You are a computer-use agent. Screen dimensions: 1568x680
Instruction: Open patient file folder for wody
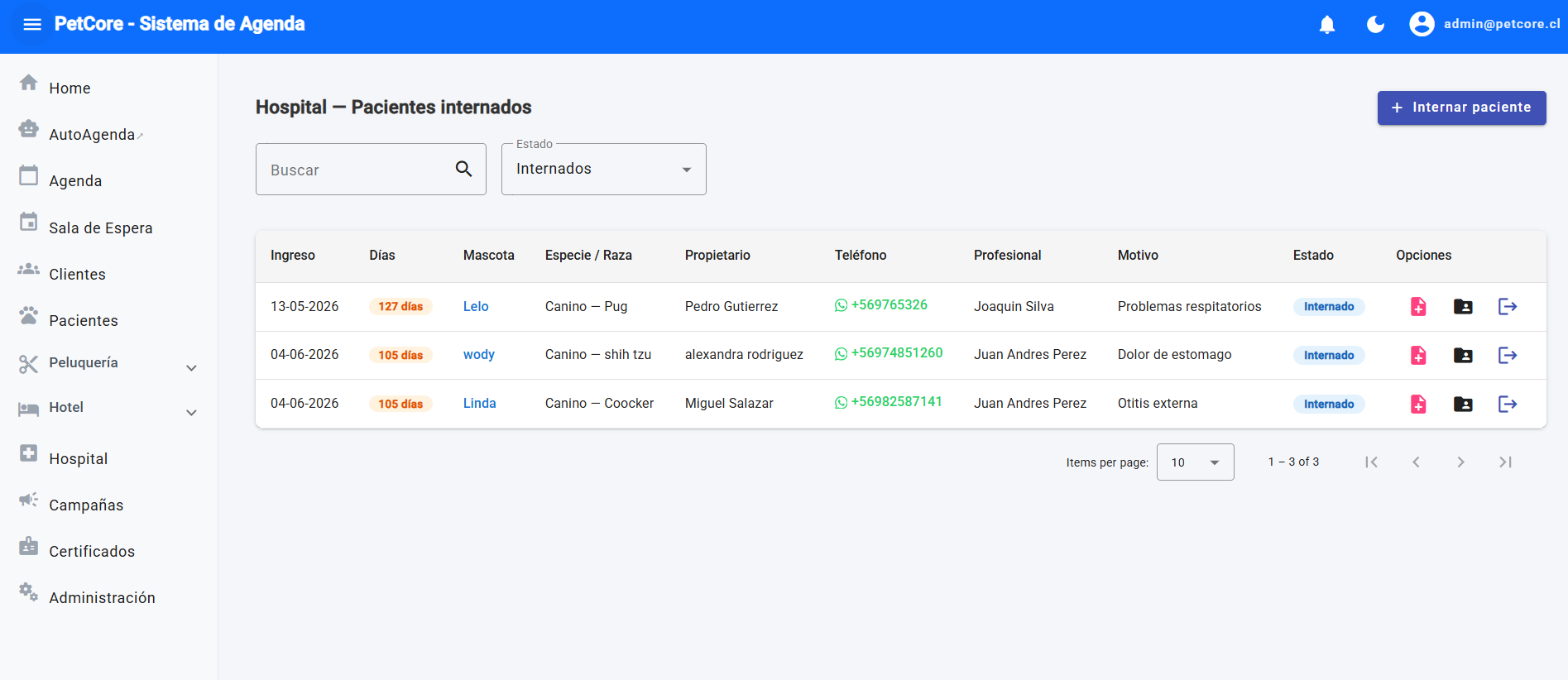tap(1463, 355)
